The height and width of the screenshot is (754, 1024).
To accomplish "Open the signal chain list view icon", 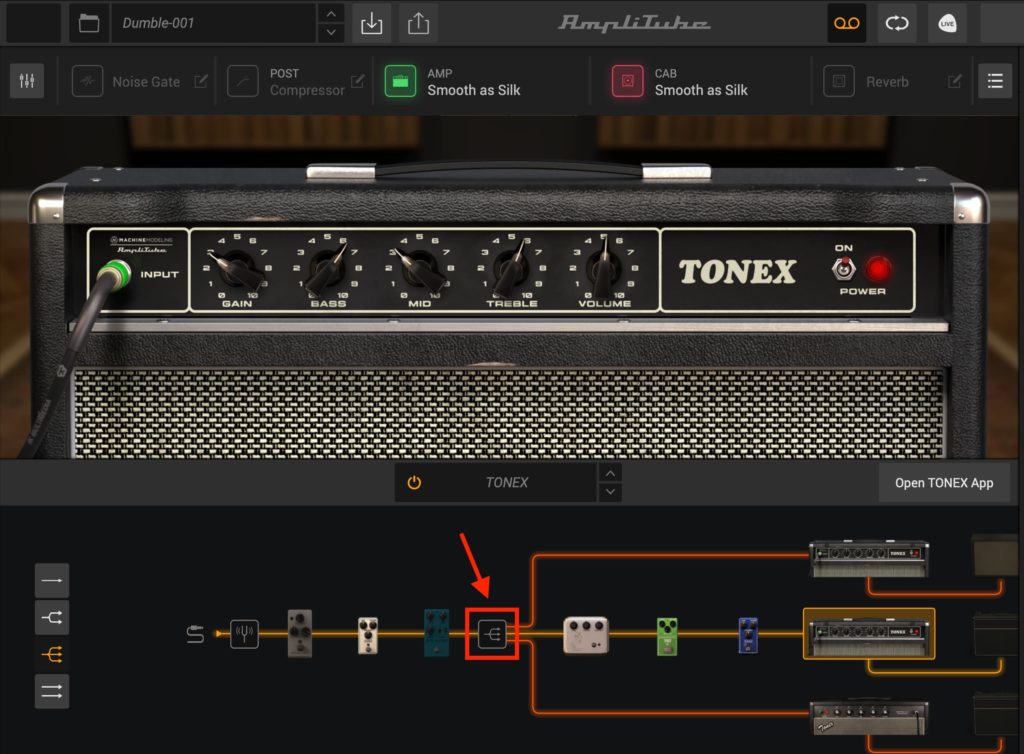I will [994, 80].
